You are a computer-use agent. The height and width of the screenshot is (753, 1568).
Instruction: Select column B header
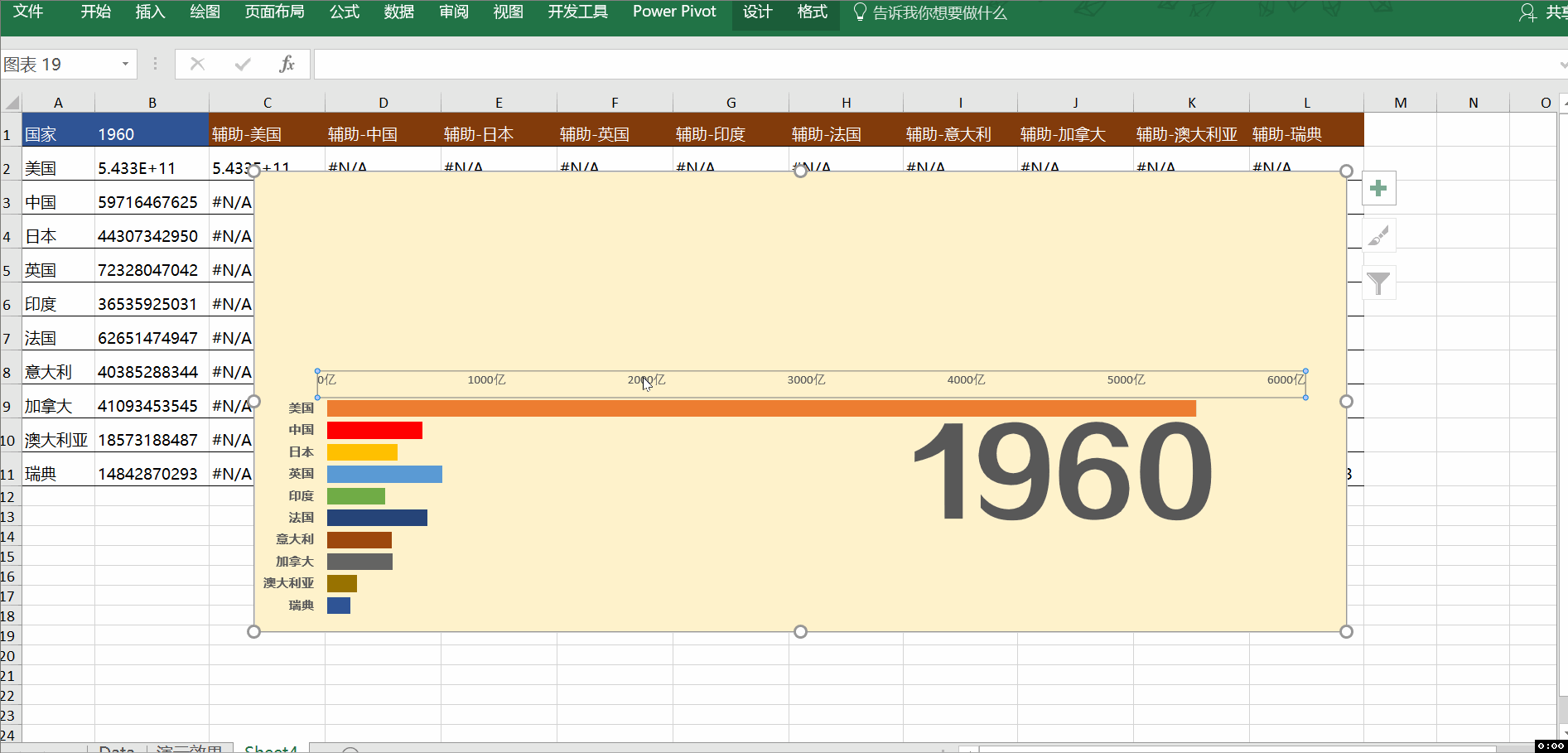tap(152, 103)
